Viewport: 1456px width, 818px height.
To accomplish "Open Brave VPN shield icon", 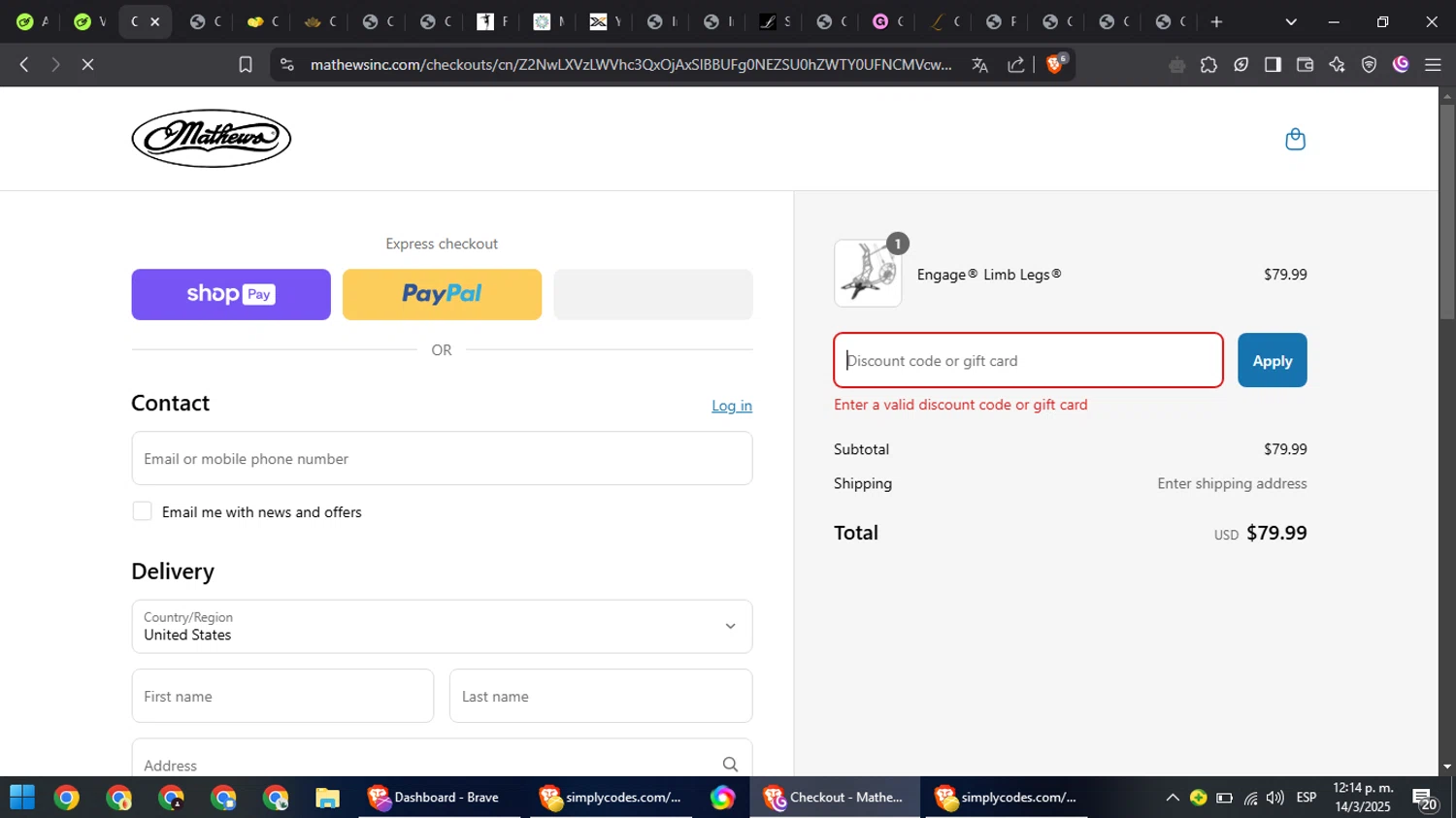I will click(1369, 65).
